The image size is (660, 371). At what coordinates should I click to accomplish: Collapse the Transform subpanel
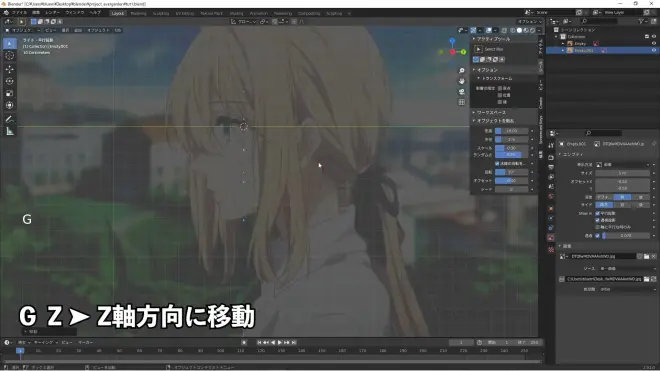[479, 78]
